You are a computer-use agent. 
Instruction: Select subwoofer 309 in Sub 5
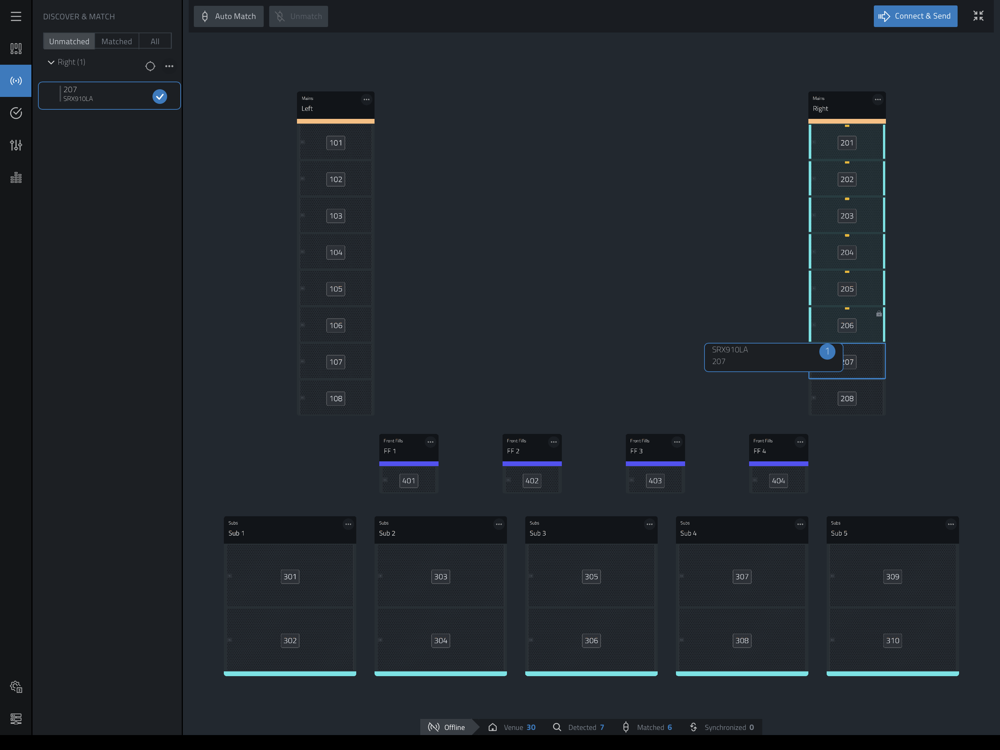pos(892,577)
